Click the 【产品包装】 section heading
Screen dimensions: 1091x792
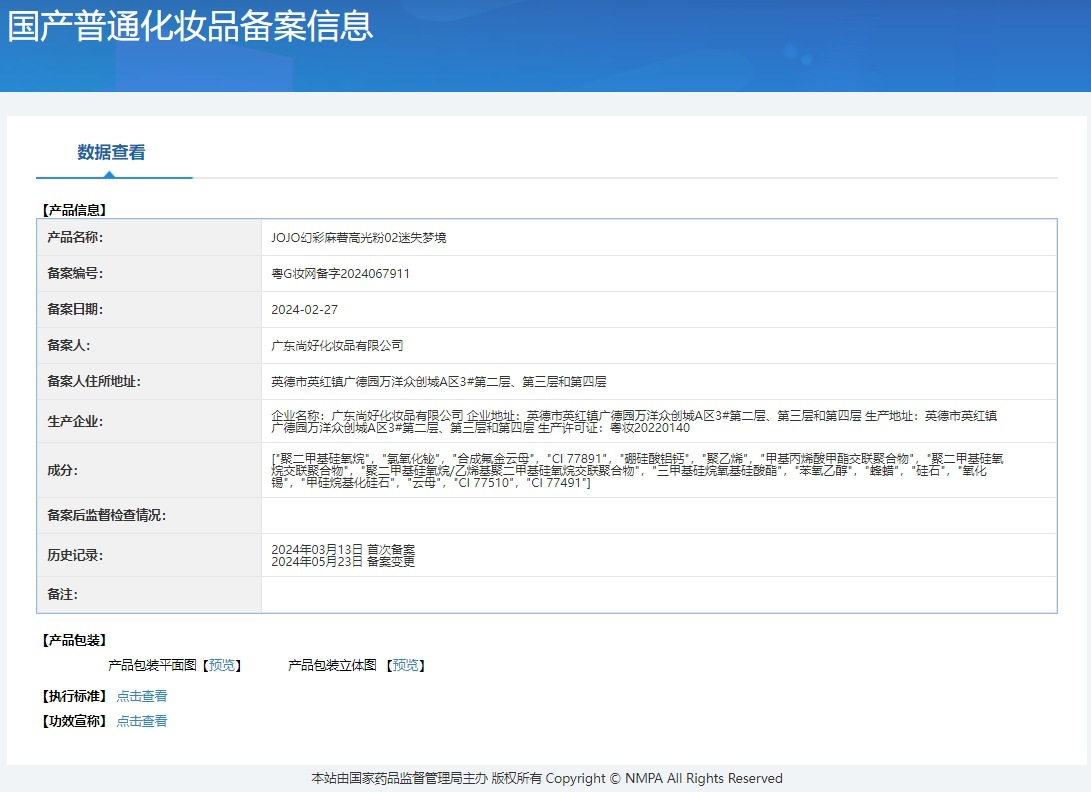click(74, 640)
